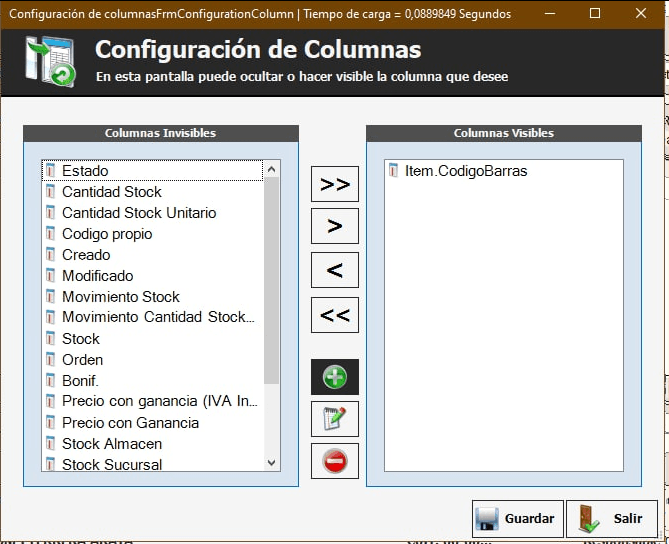Exit the dialog with Salir button

[611, 519]
